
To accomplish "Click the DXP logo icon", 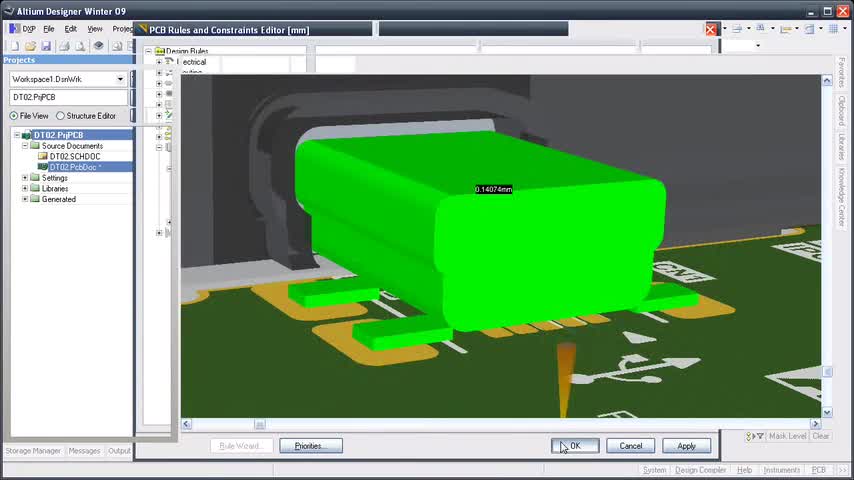I will 14,28.
